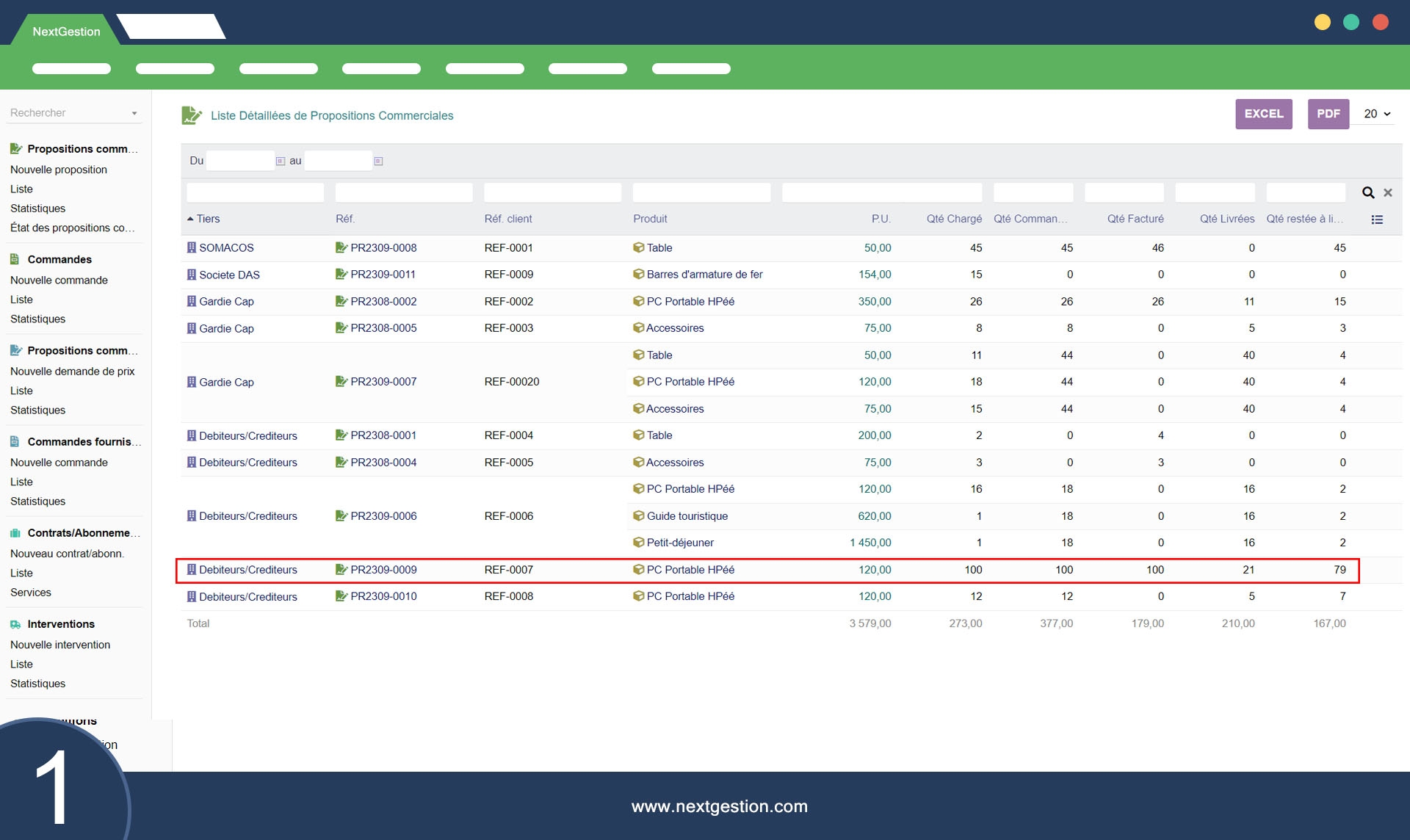This screenshot has width=1410, height=840.
Task: Clear filters with the X icon
Action: (x=1388, y=192)
